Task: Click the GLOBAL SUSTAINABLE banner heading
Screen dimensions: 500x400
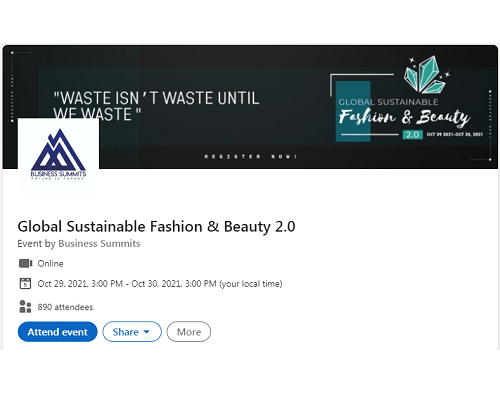Action: [388, 102]
